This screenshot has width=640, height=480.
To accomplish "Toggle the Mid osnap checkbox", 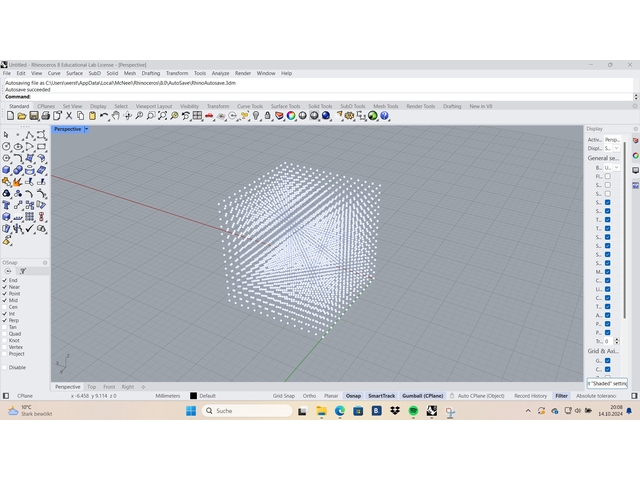I will click(x=5, y=300).
